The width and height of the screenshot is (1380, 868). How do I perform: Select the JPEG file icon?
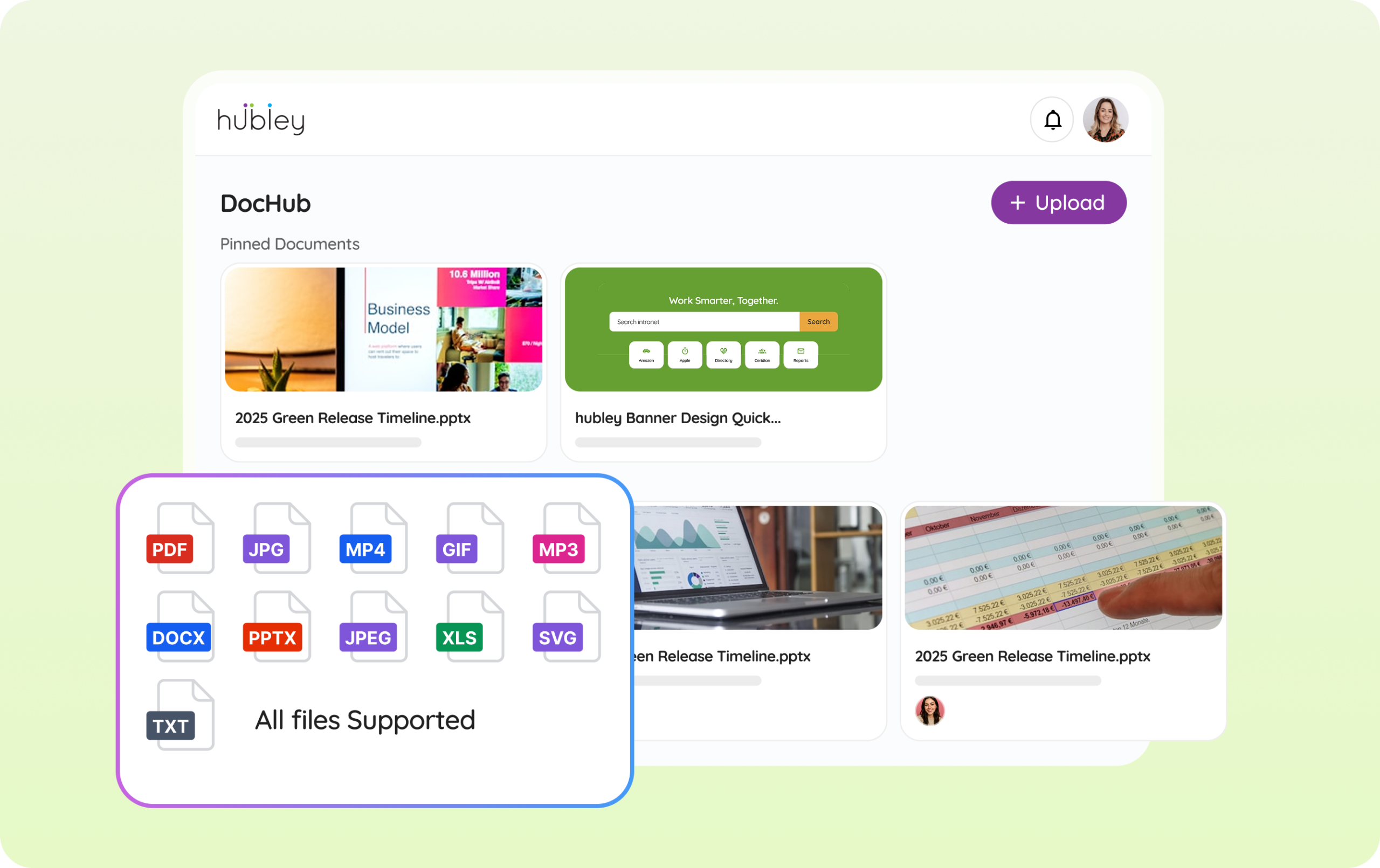[x=372, y=627]
